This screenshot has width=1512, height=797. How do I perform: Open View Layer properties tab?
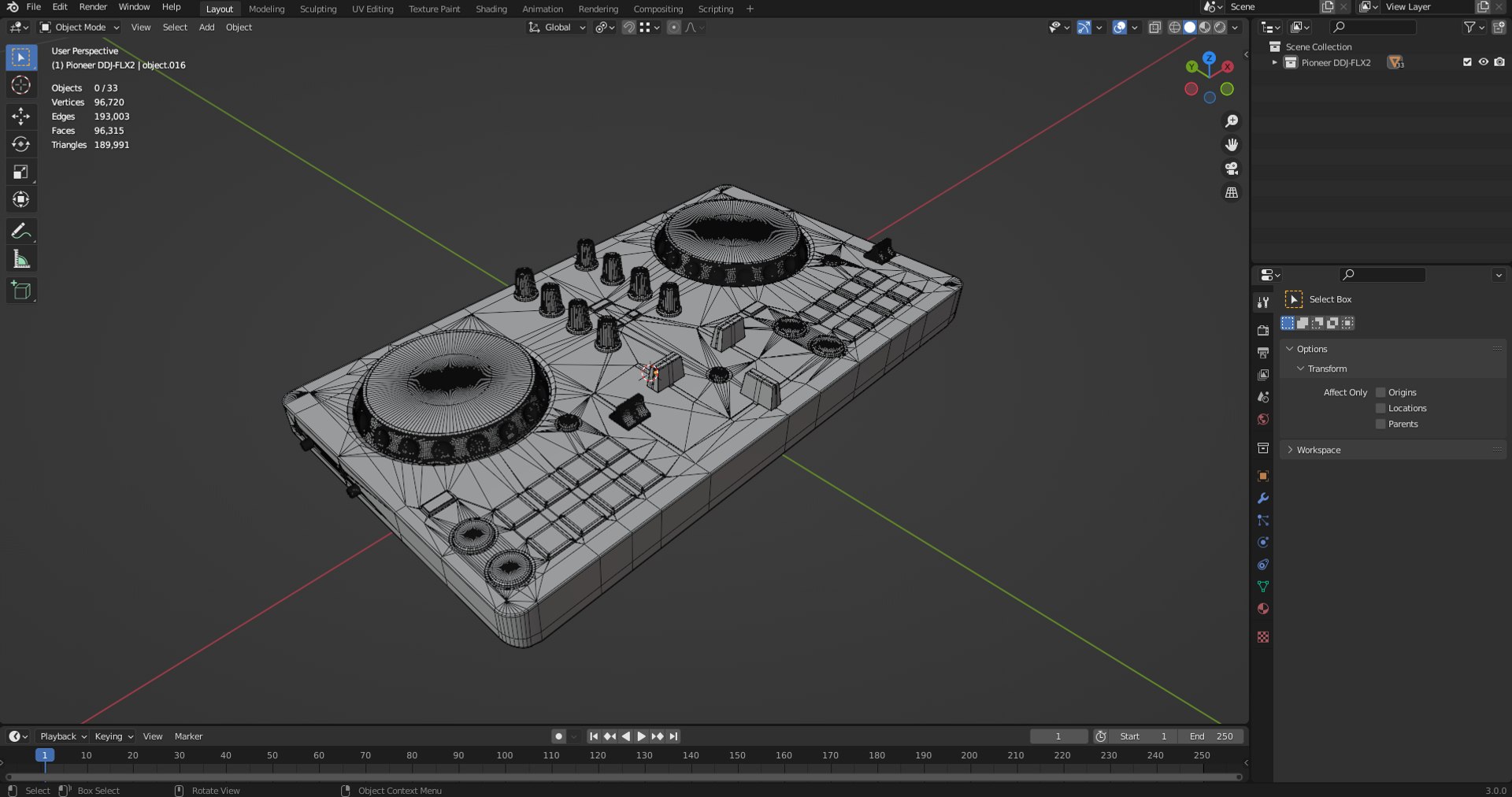pos(1263,375)
